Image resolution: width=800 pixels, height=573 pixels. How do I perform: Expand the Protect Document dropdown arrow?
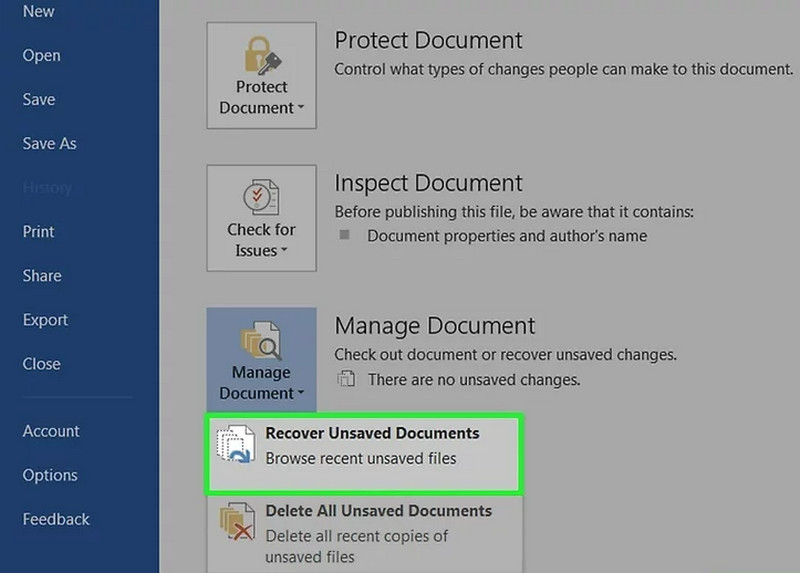(x=301, y=109)
